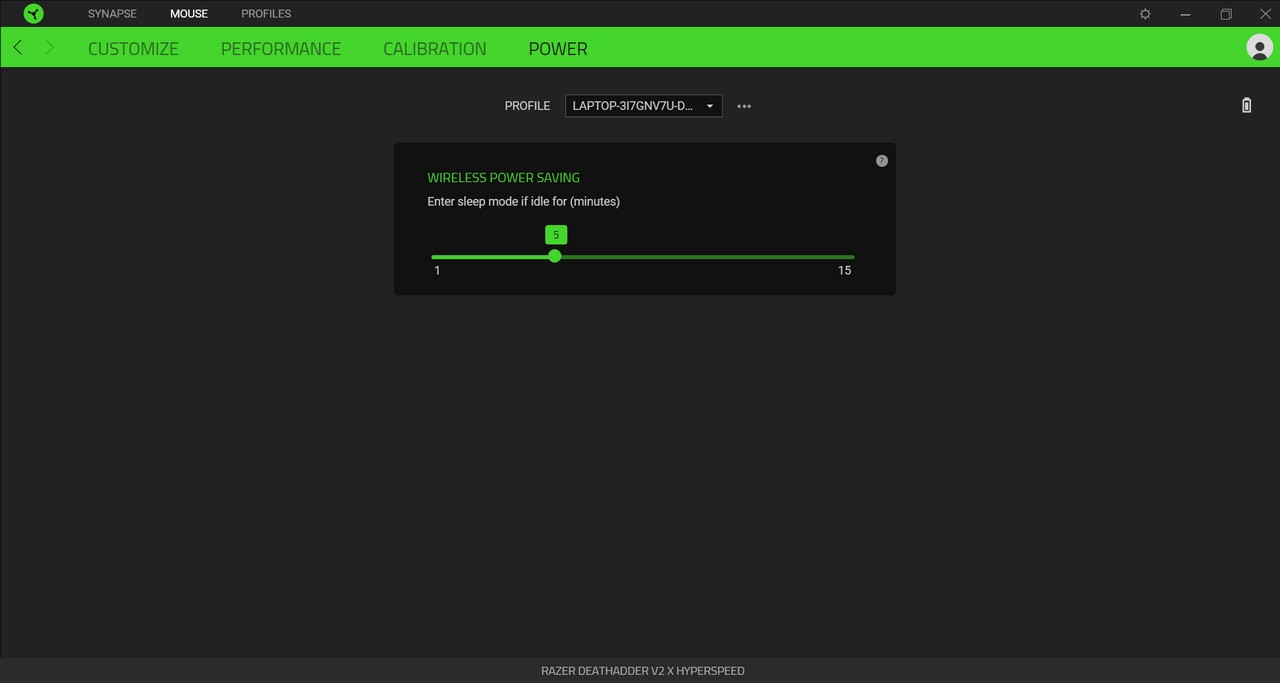Go to the Customize subtab
Viewport: 1280px width, 683px height.
click(x=133, y=48)
